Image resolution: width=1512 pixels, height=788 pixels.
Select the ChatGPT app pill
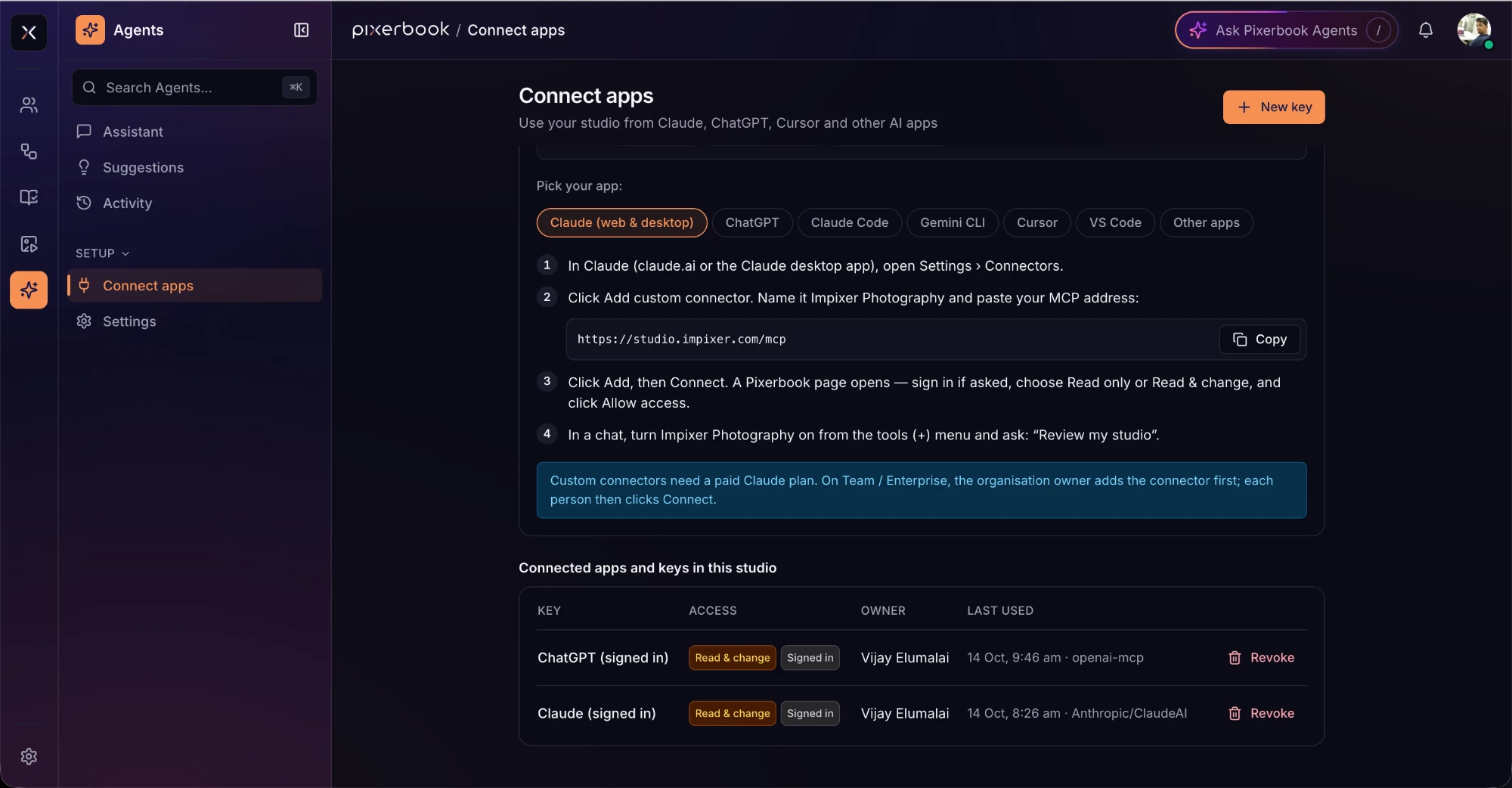tap(752, 222)
